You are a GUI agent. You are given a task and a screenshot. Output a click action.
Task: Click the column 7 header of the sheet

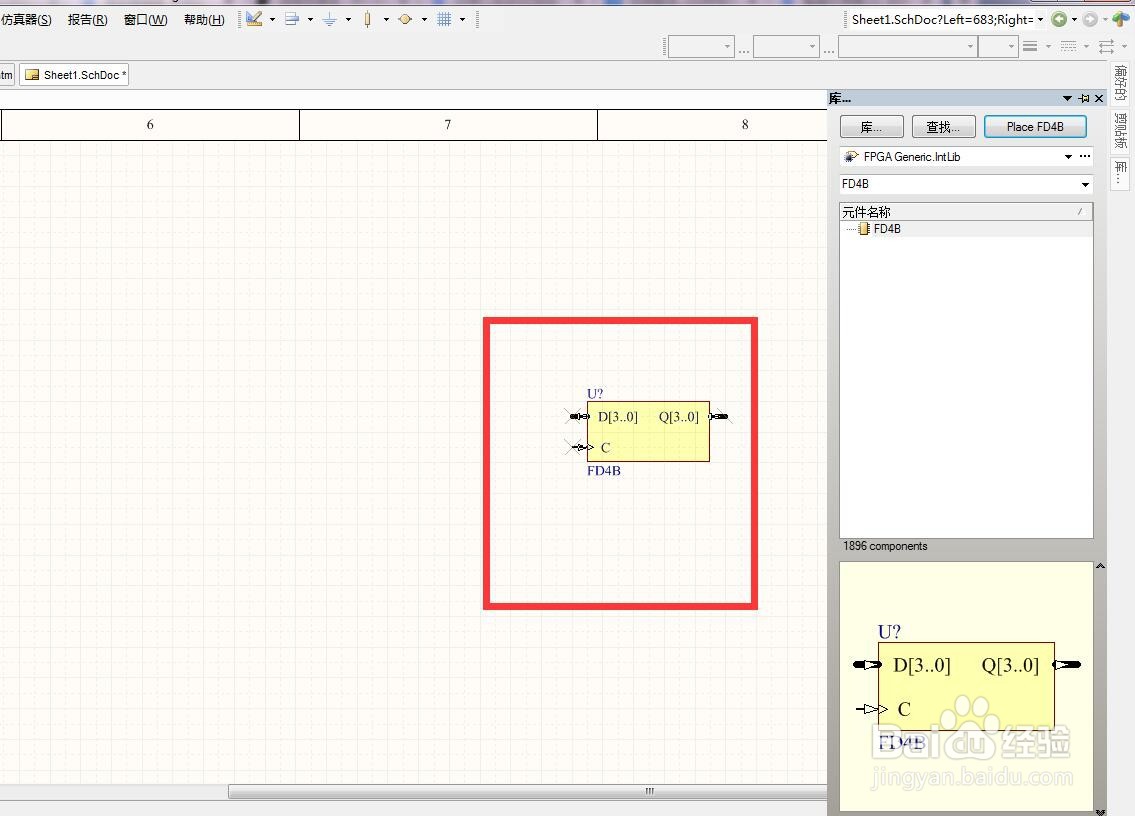tap(448, 125)
